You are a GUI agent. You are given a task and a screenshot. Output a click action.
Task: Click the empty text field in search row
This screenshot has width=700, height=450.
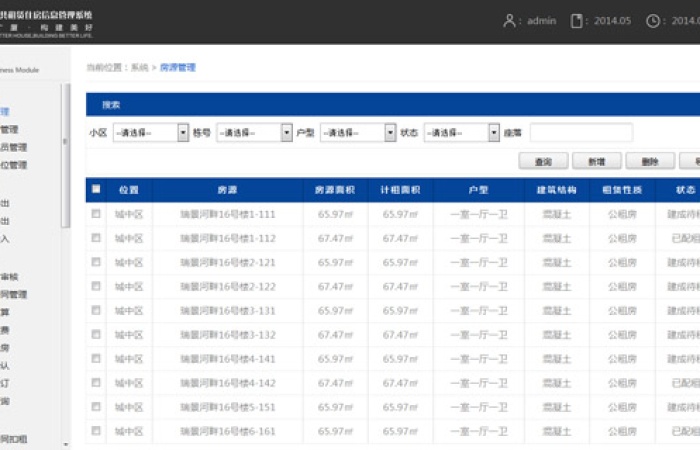(x=581, y=133)
